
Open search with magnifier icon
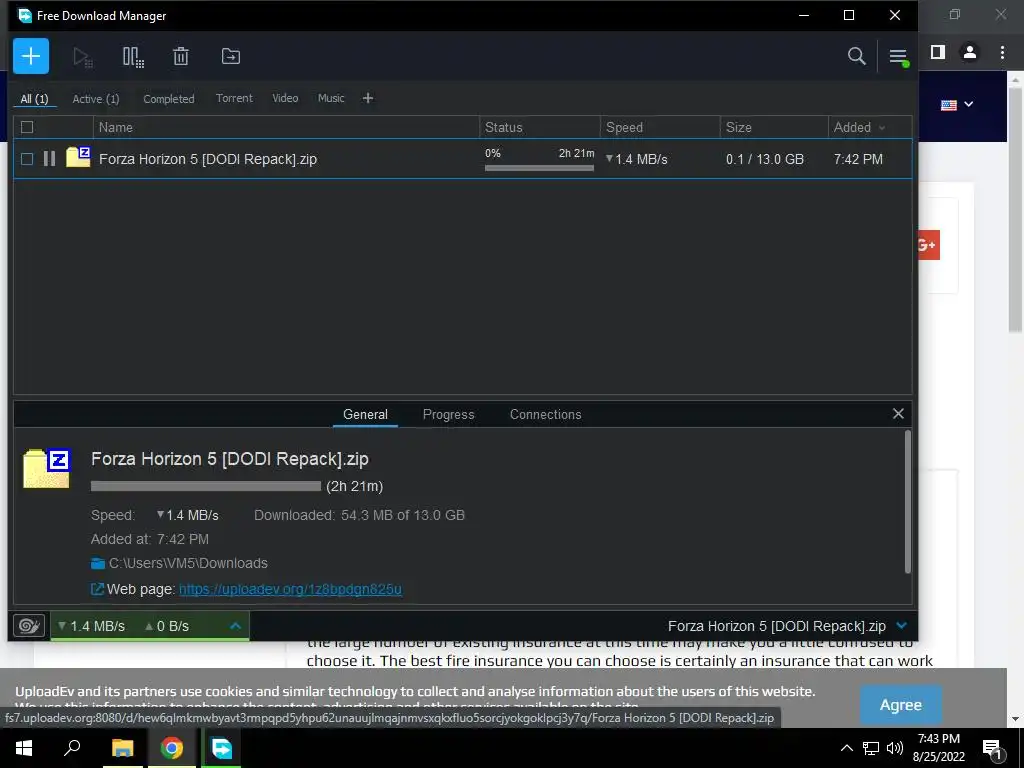(856, 56)
